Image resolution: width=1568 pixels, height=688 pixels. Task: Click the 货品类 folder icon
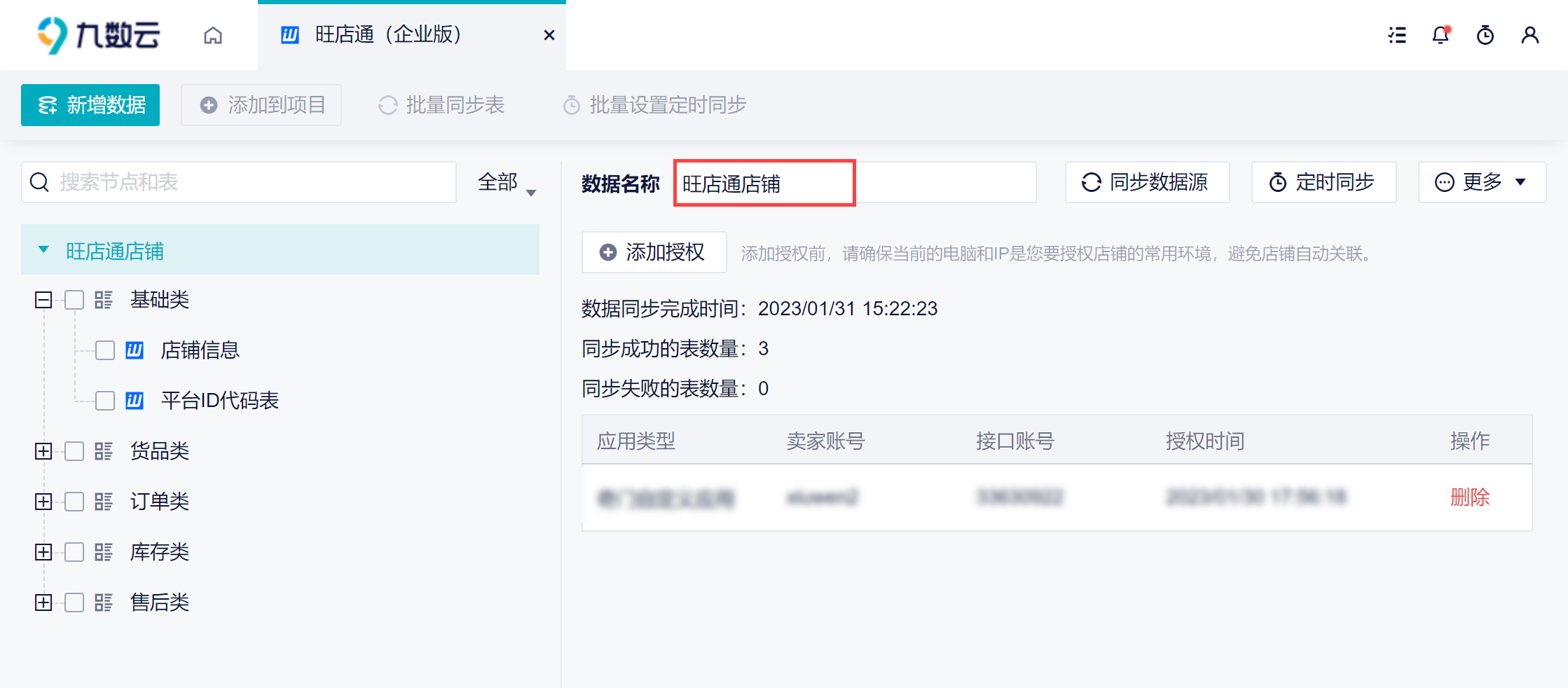coord(104,451)
